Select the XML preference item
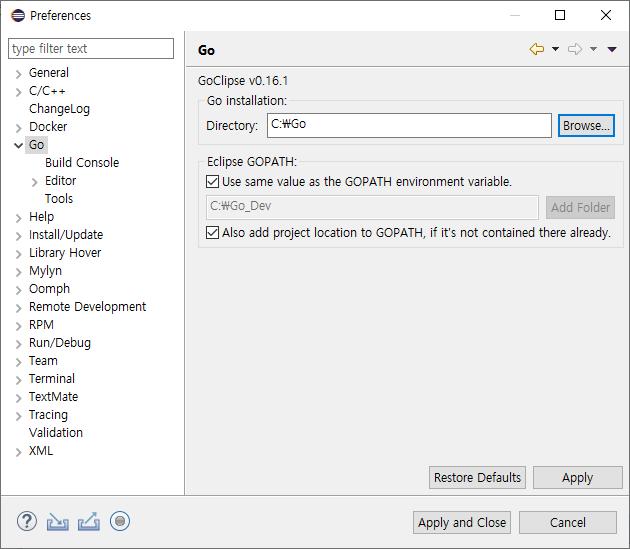The width and height of the screenshot is (630, 549). (41, 451)
